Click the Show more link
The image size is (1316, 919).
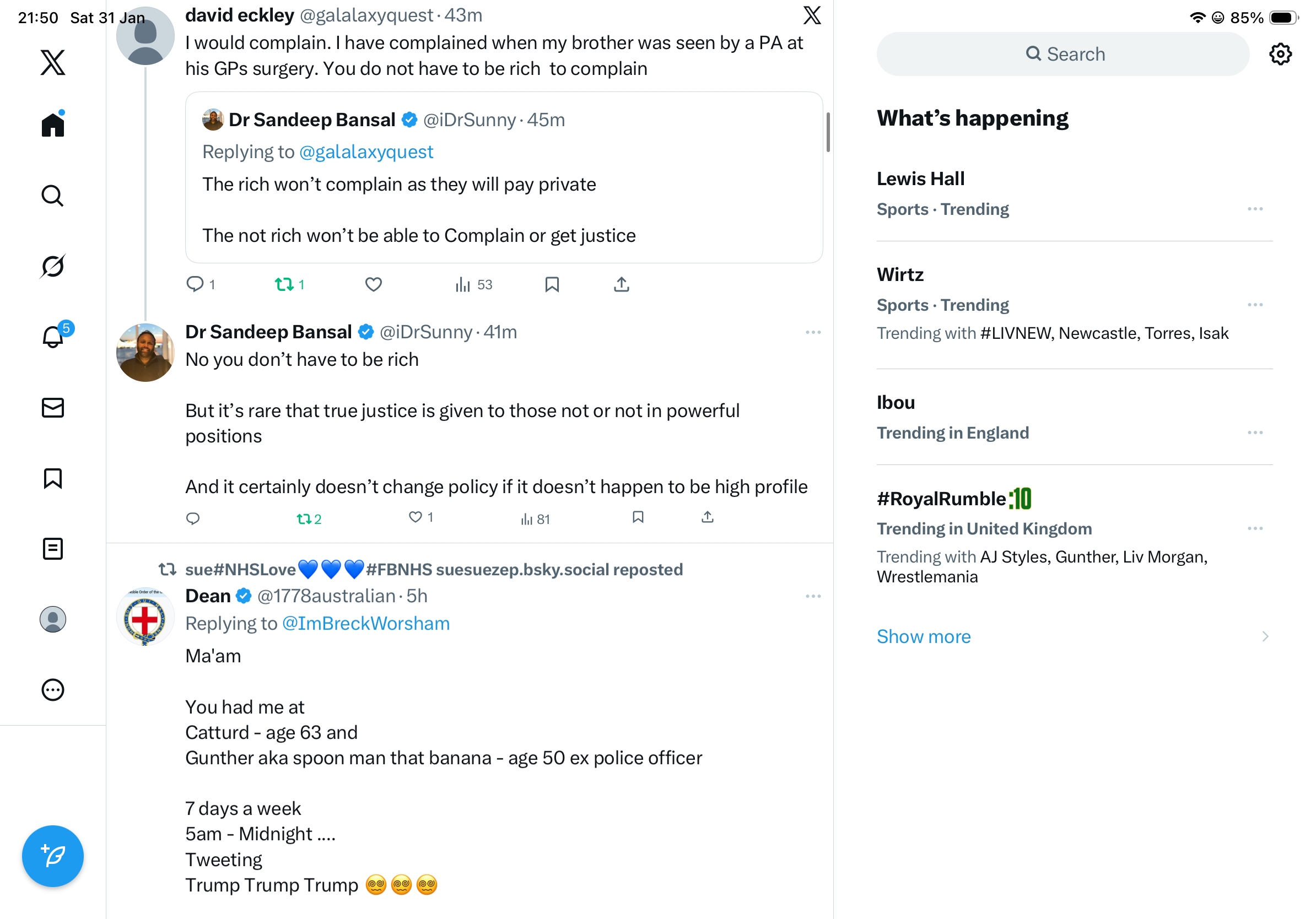pos(924,636)
